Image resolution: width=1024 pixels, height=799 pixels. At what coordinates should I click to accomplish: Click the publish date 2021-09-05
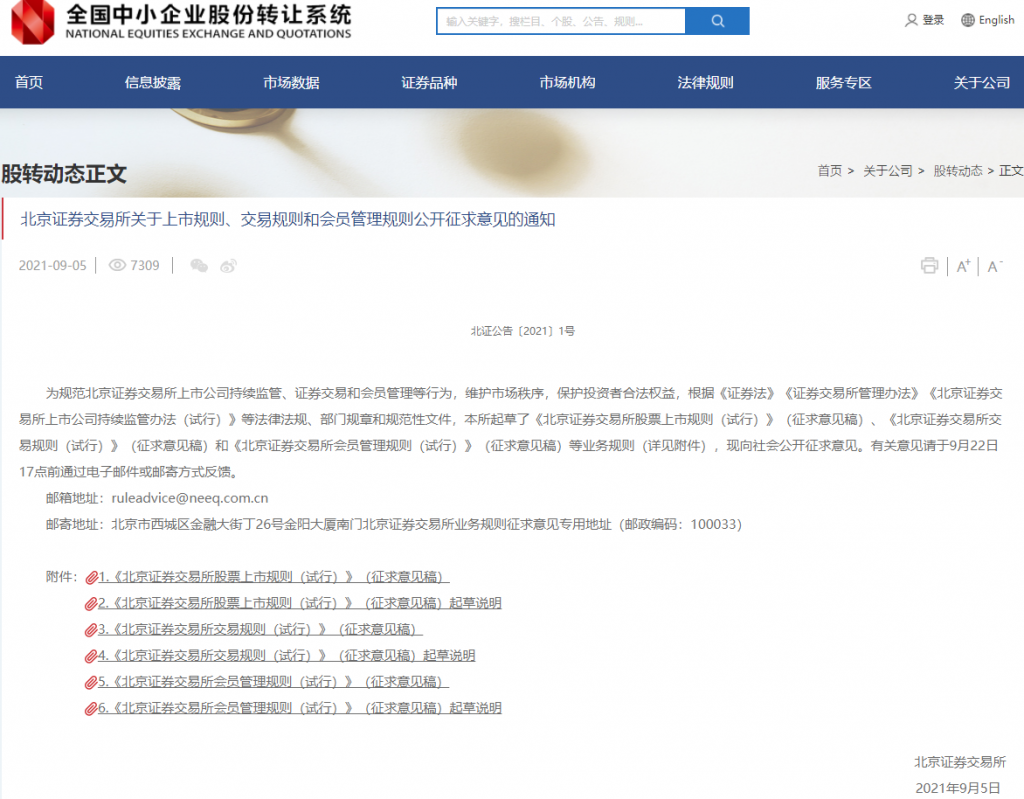(52, 265)
